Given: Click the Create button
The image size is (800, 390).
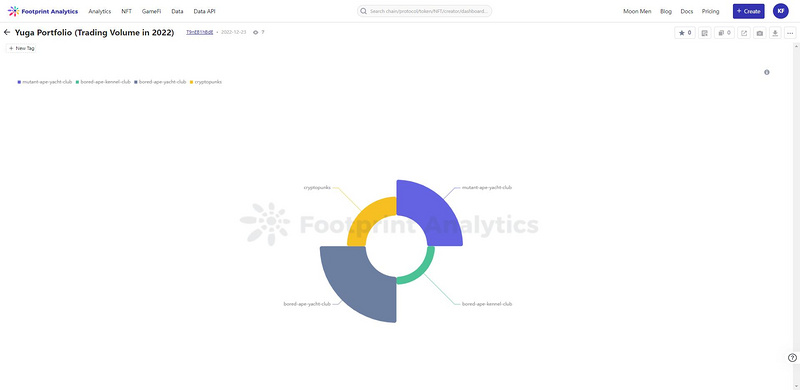Looking at the screenshot, I should [x=748, y=11].
